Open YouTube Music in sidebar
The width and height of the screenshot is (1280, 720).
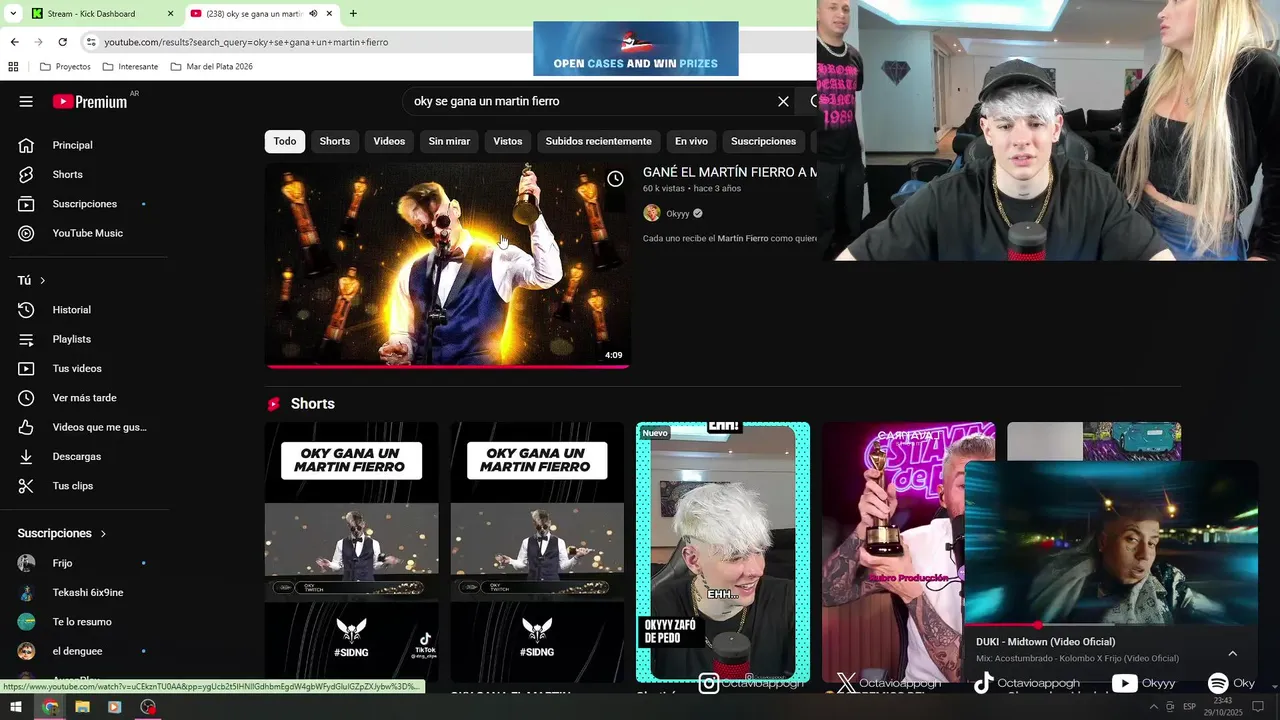tap(88, 233)
